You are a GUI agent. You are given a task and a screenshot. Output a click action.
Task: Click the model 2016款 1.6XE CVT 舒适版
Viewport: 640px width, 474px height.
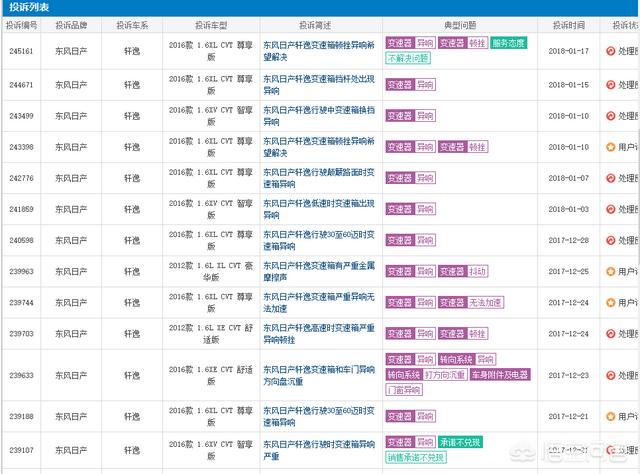pyautogui.click(x=211, y=376)
